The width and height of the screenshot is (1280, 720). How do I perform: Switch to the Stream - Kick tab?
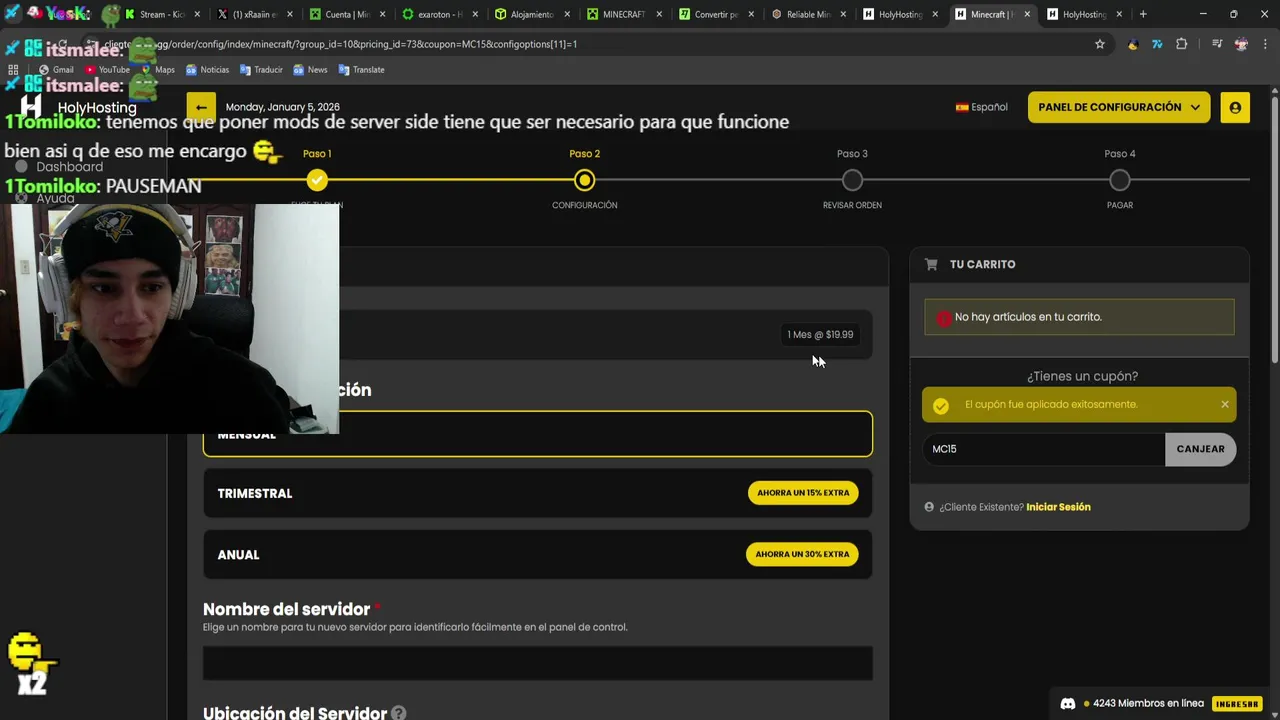pyautogui.click(x=160, y=14)
